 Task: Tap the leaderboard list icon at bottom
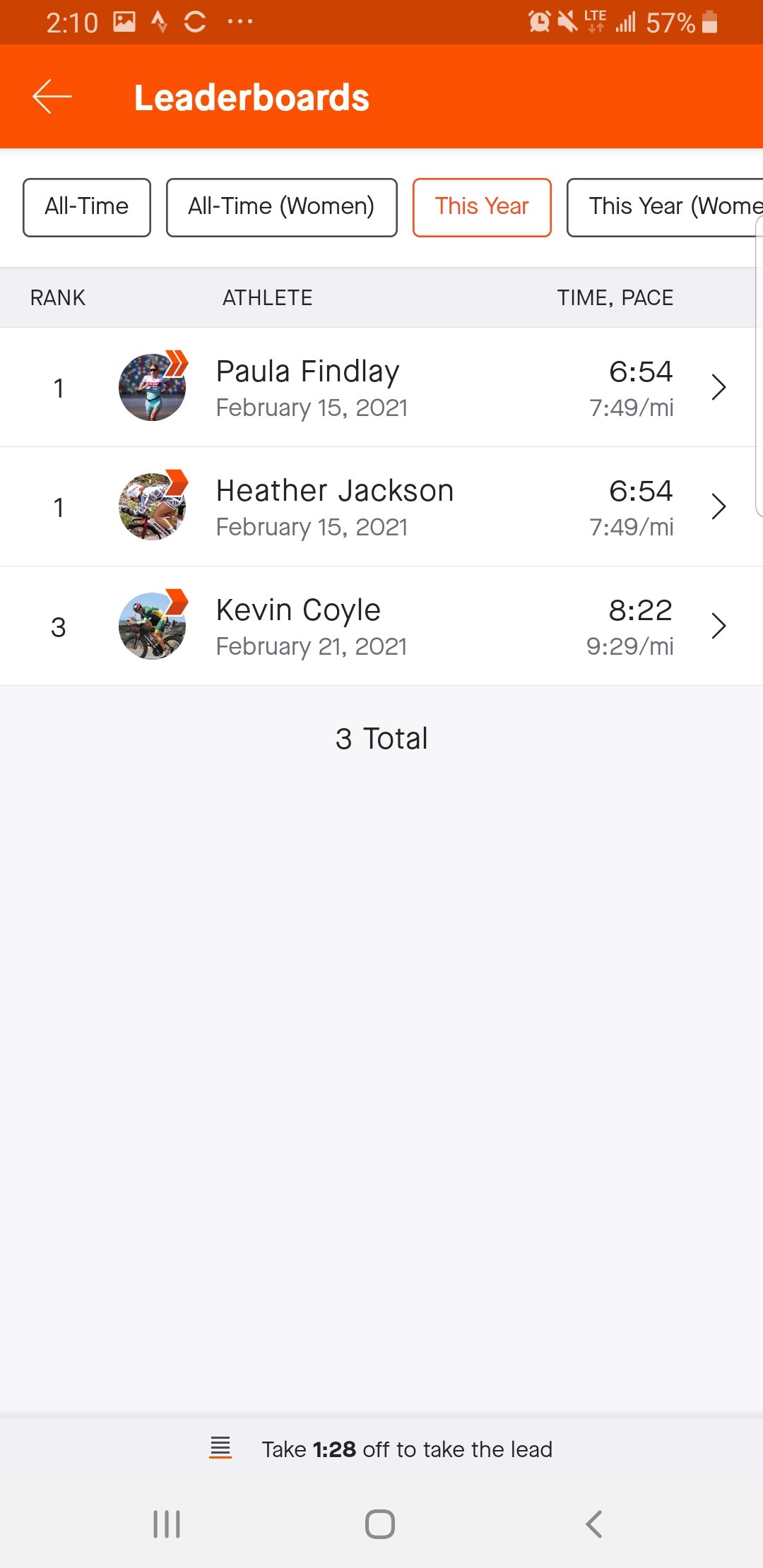click(220, 1448)
